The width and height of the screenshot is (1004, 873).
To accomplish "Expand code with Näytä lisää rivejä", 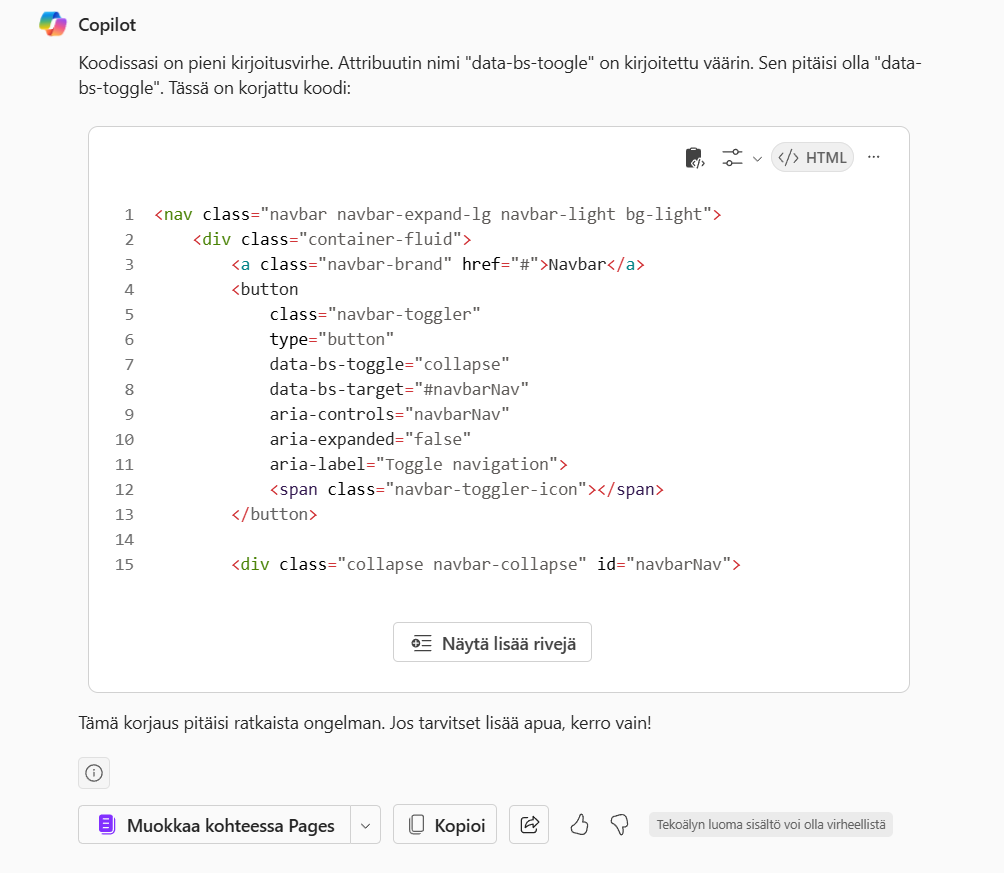I will click(492, 643).
